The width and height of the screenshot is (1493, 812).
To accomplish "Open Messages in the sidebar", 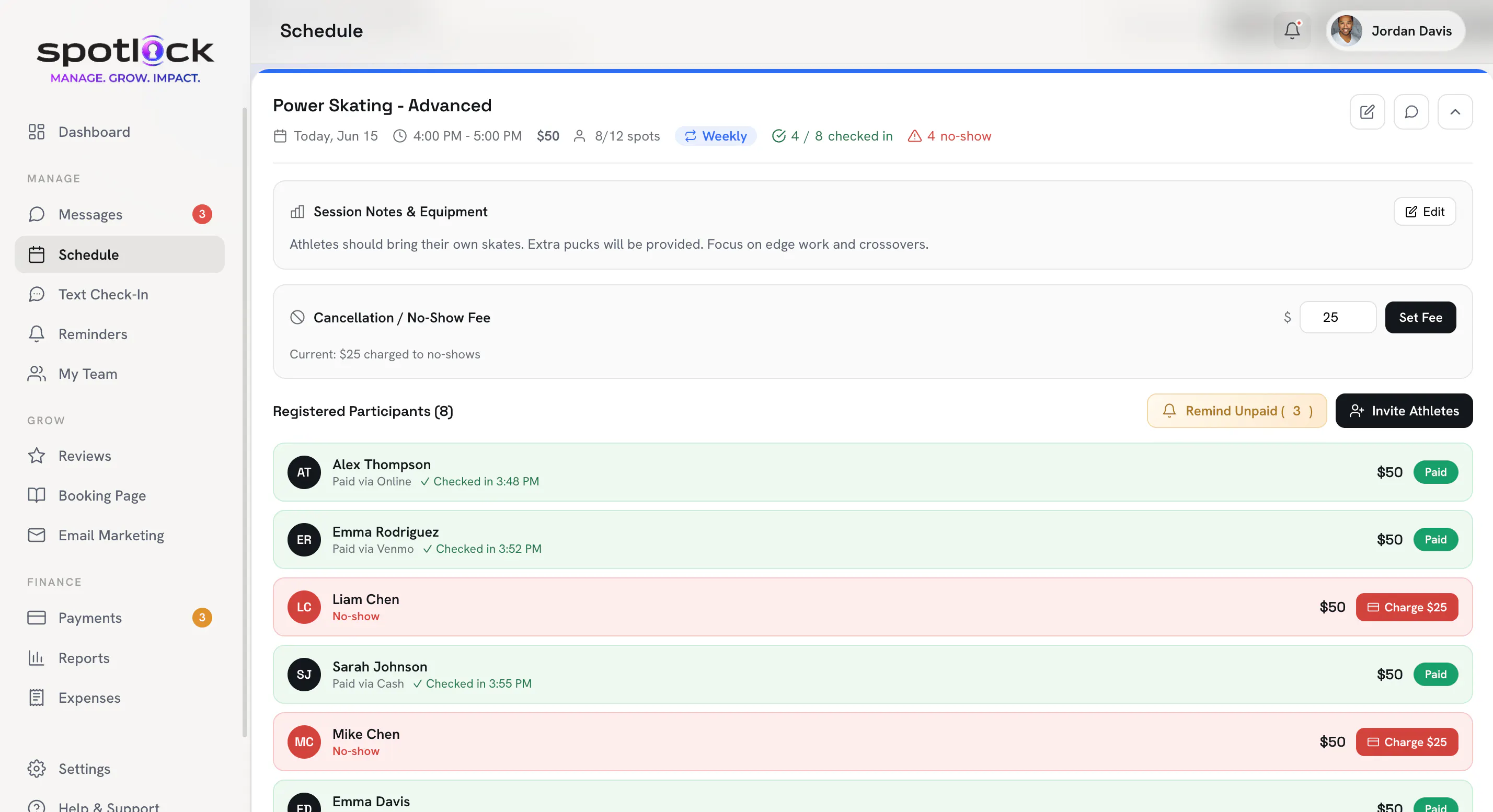I will tap(119, 214).
